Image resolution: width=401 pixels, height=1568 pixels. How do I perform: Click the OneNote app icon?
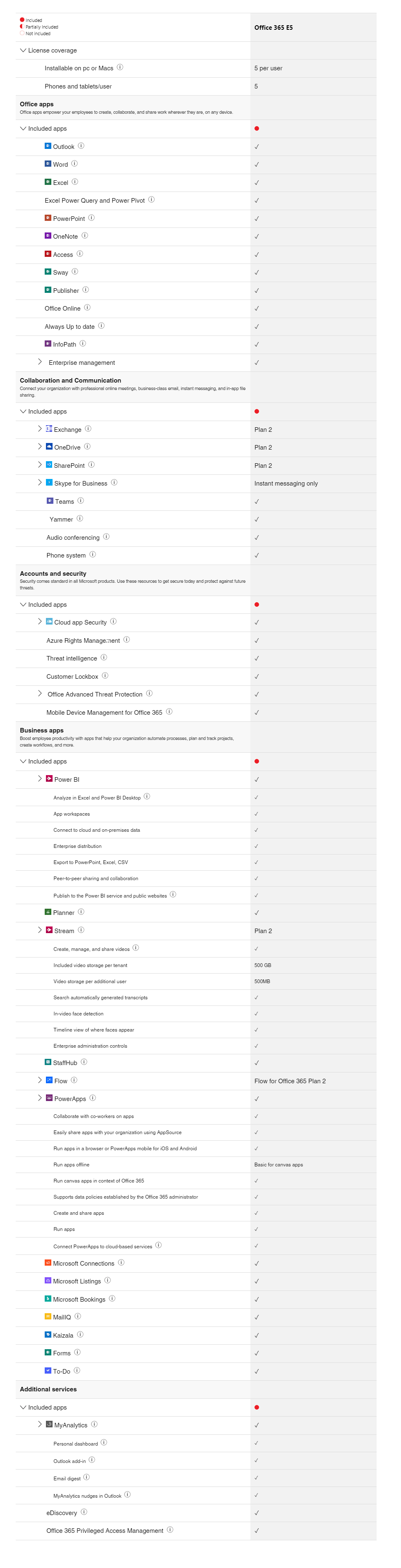point(48,236)
